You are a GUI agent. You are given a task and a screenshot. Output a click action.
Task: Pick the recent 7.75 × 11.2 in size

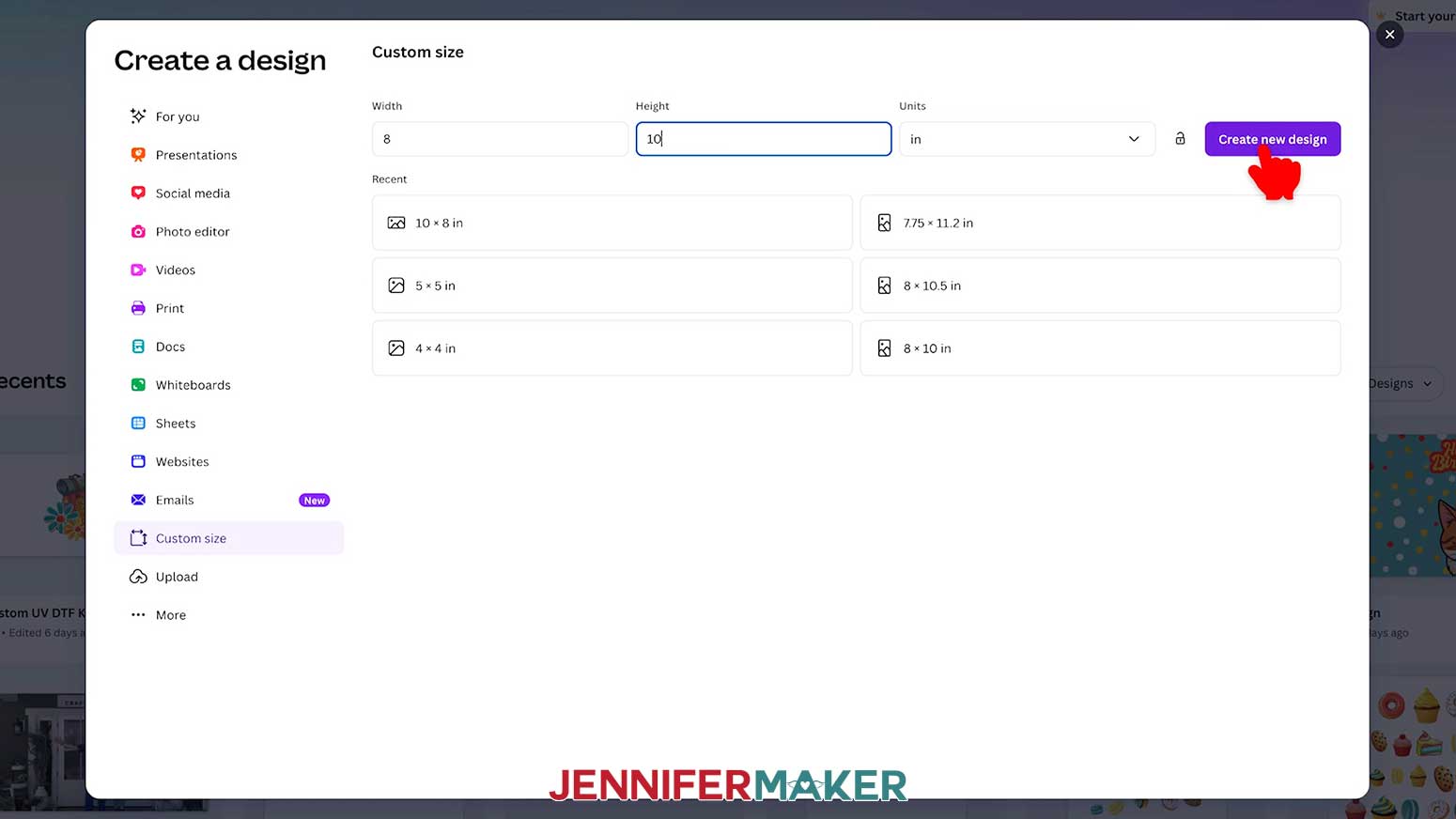coord(1100,224)
